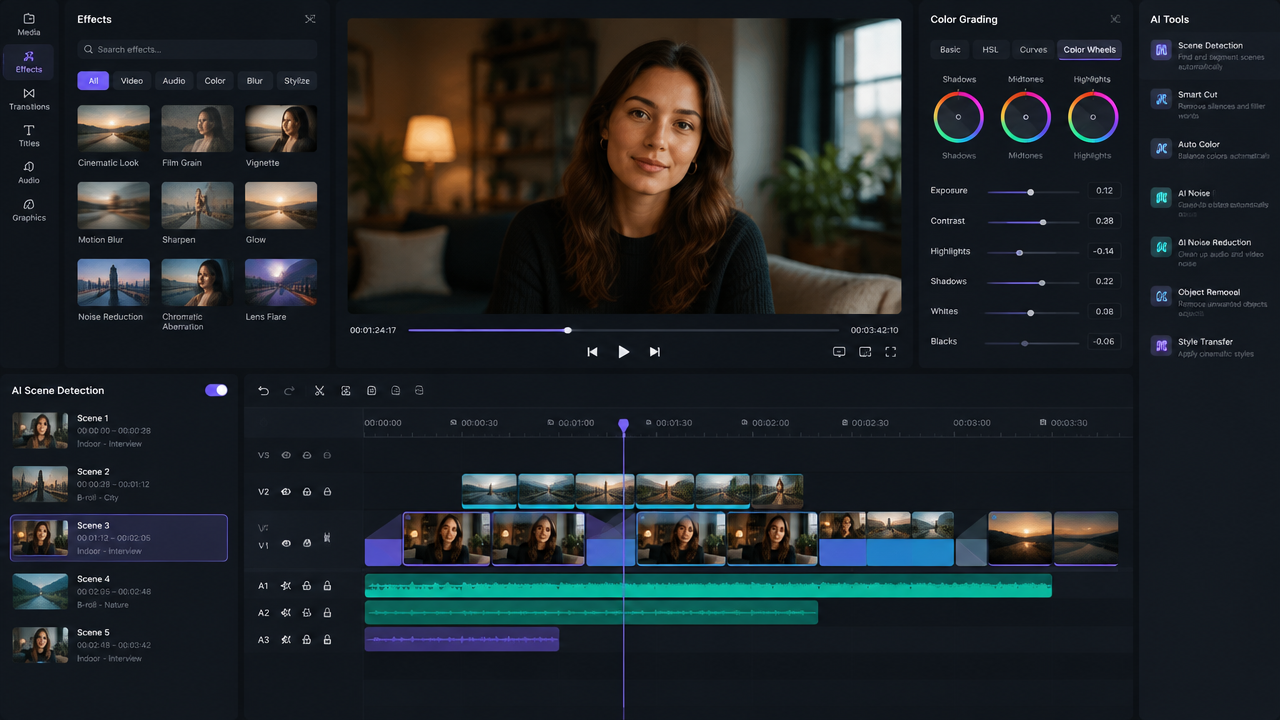Toggle the V3 track eye icon
The image size is (1280, 720).
click(x=286, y=455)
